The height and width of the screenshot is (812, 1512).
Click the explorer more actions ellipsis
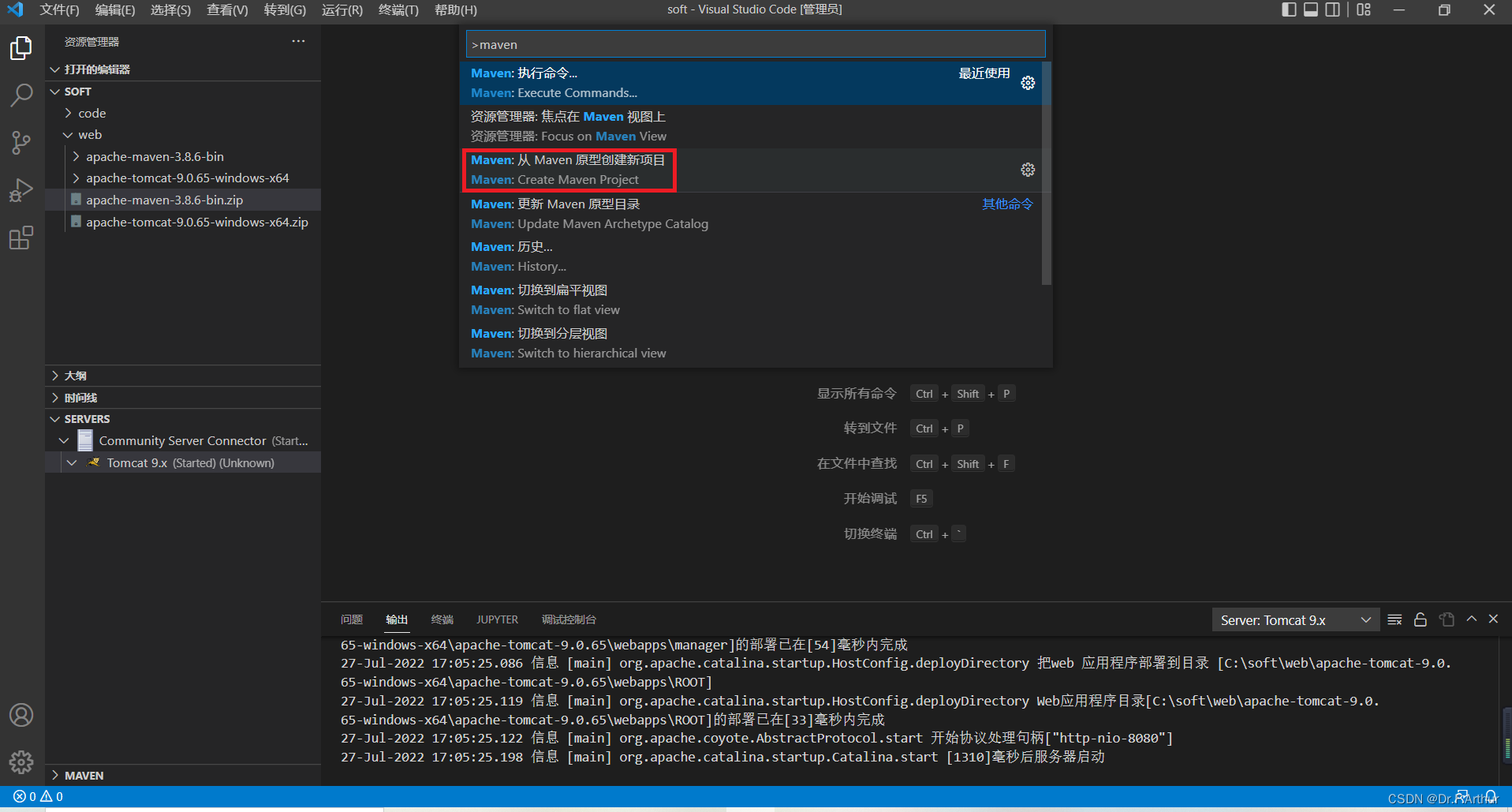[x=298, y=41]
